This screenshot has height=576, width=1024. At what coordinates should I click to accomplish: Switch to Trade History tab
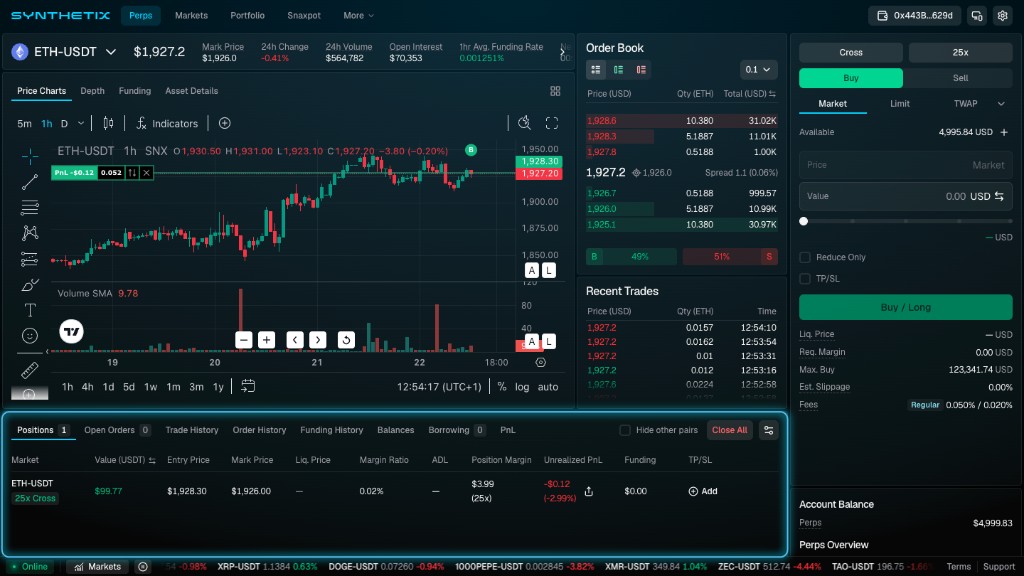coord(192,430)
